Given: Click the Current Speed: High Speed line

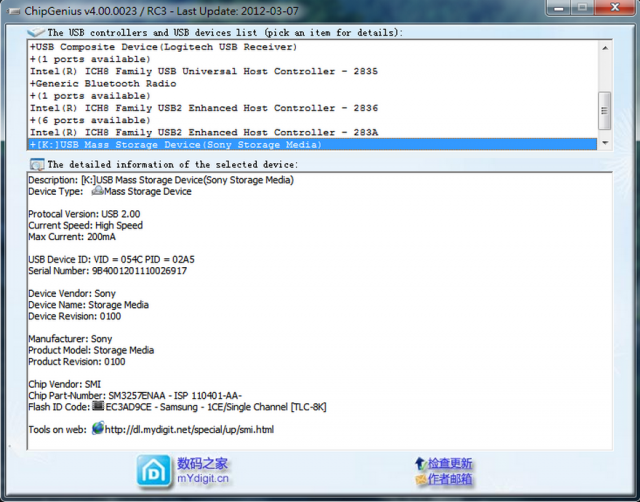Looking at the screenshot, I should pos(85,225).
